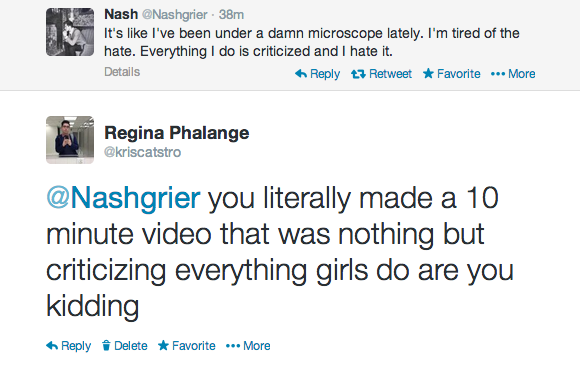
Task: Click the Delete trash can icon
Action: pyautogui.click(x=106, y=345)
